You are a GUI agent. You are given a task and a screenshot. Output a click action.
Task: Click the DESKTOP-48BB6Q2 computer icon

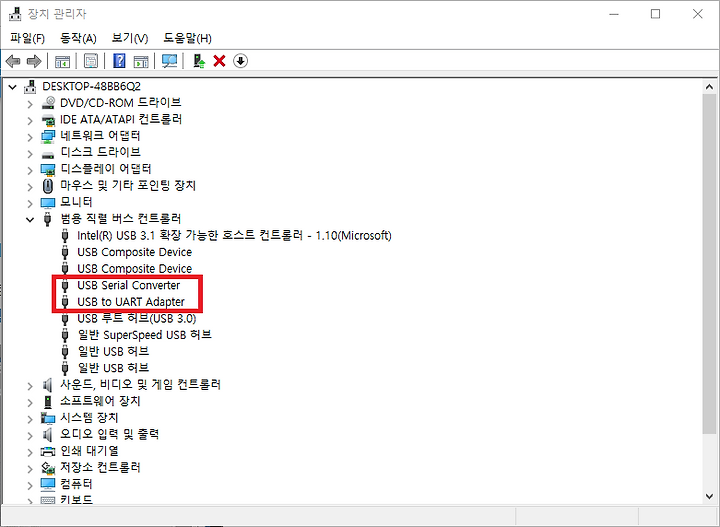coord(30,86)
